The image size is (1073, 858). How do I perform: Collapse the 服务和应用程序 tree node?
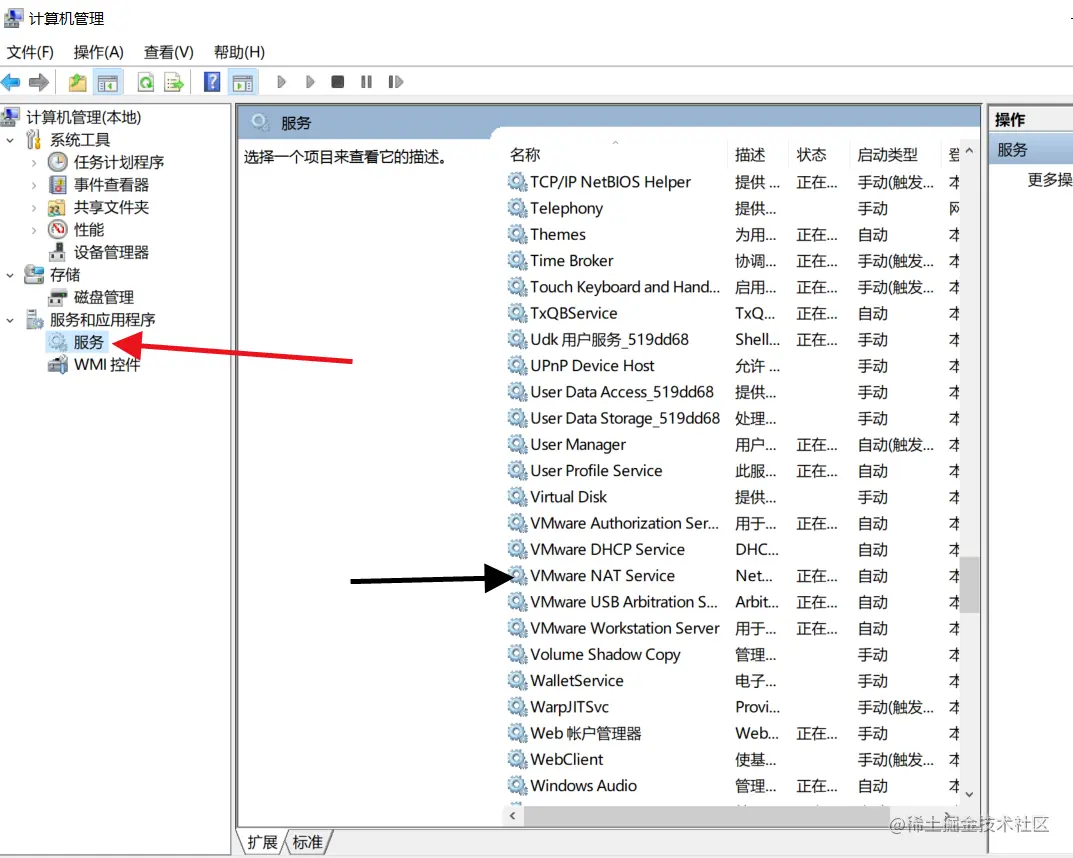tap(10, 320)
